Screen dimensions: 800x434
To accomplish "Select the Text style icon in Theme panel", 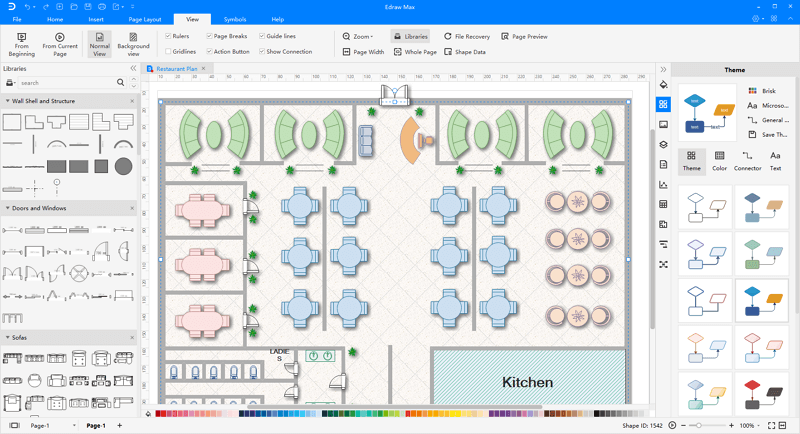I will (x=775, y=156).
